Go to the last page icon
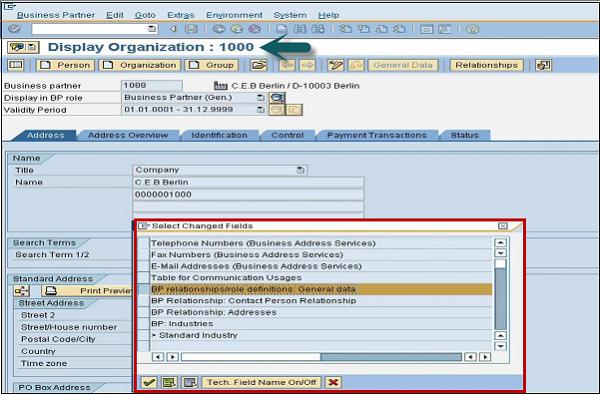The height and width of the screenshot is (394, 600). tap(399, 29)
